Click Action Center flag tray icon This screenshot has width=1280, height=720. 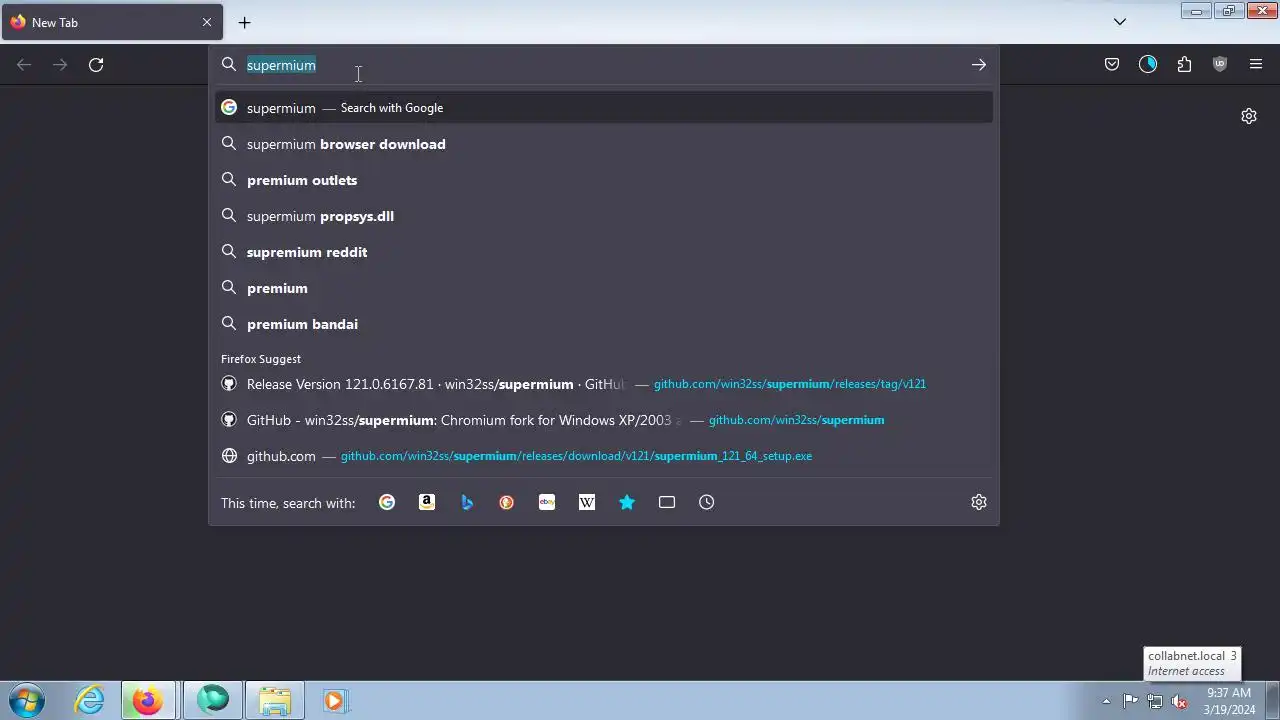[x=1130, y=701]
